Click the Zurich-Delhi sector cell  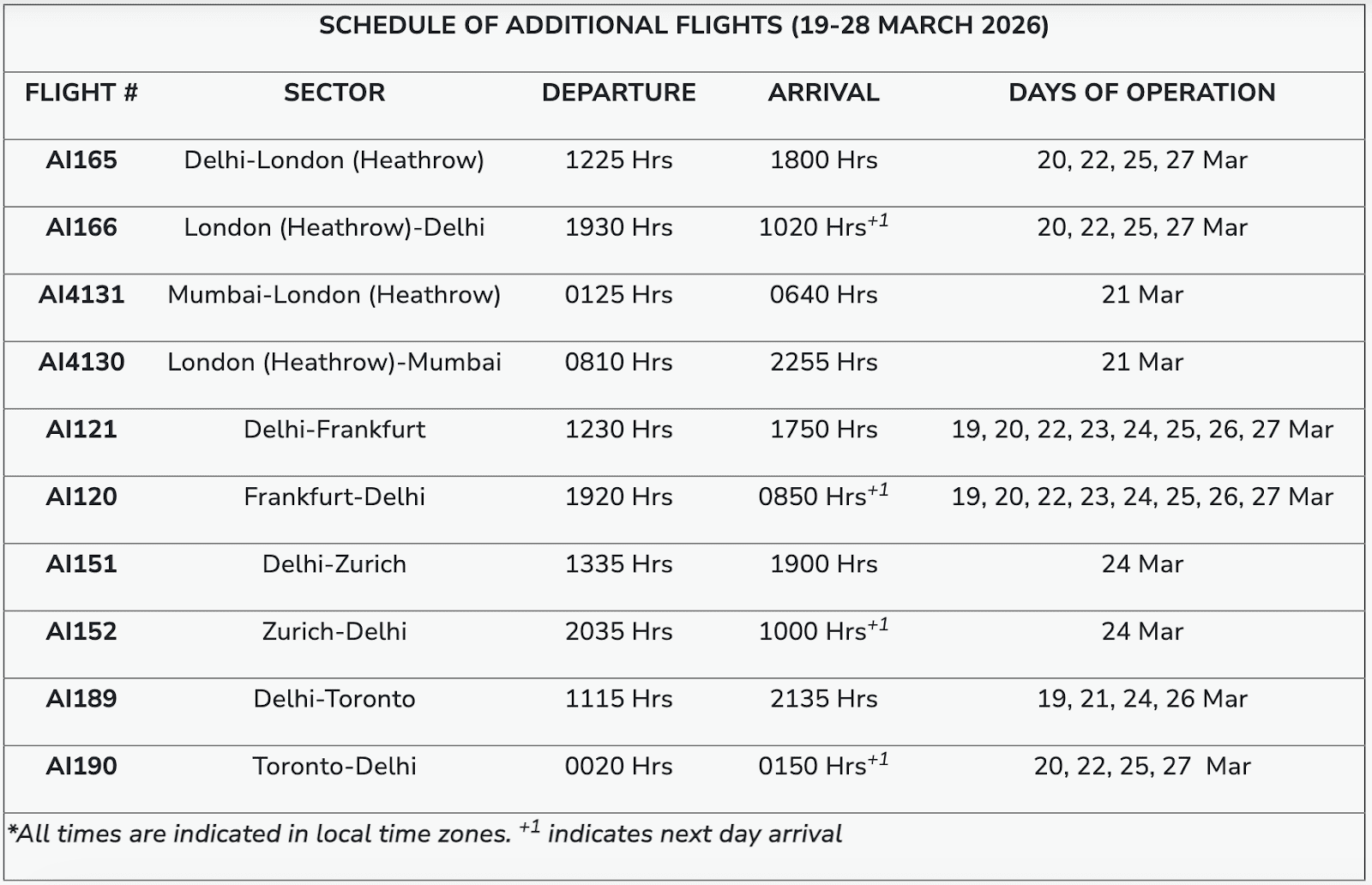(x=334, y=632)
